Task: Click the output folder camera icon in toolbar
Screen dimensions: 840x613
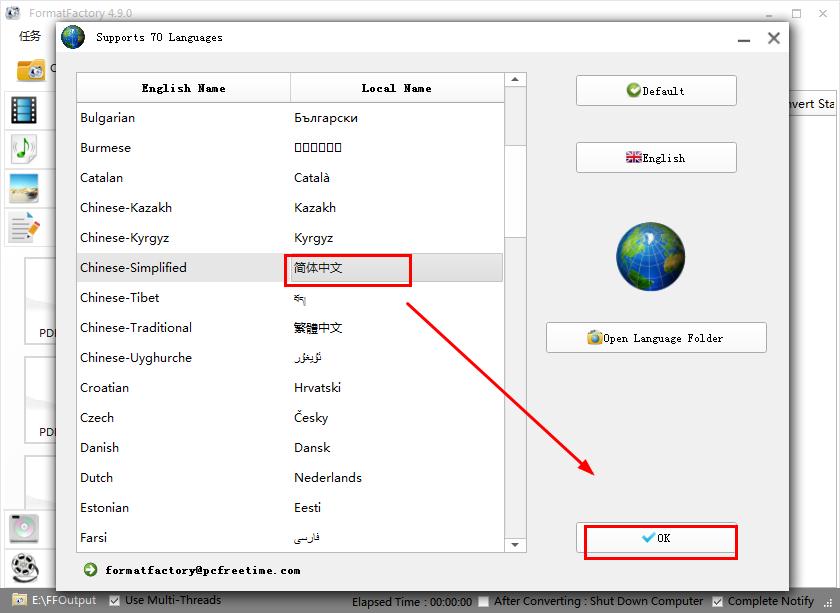Action: point(31,70)
